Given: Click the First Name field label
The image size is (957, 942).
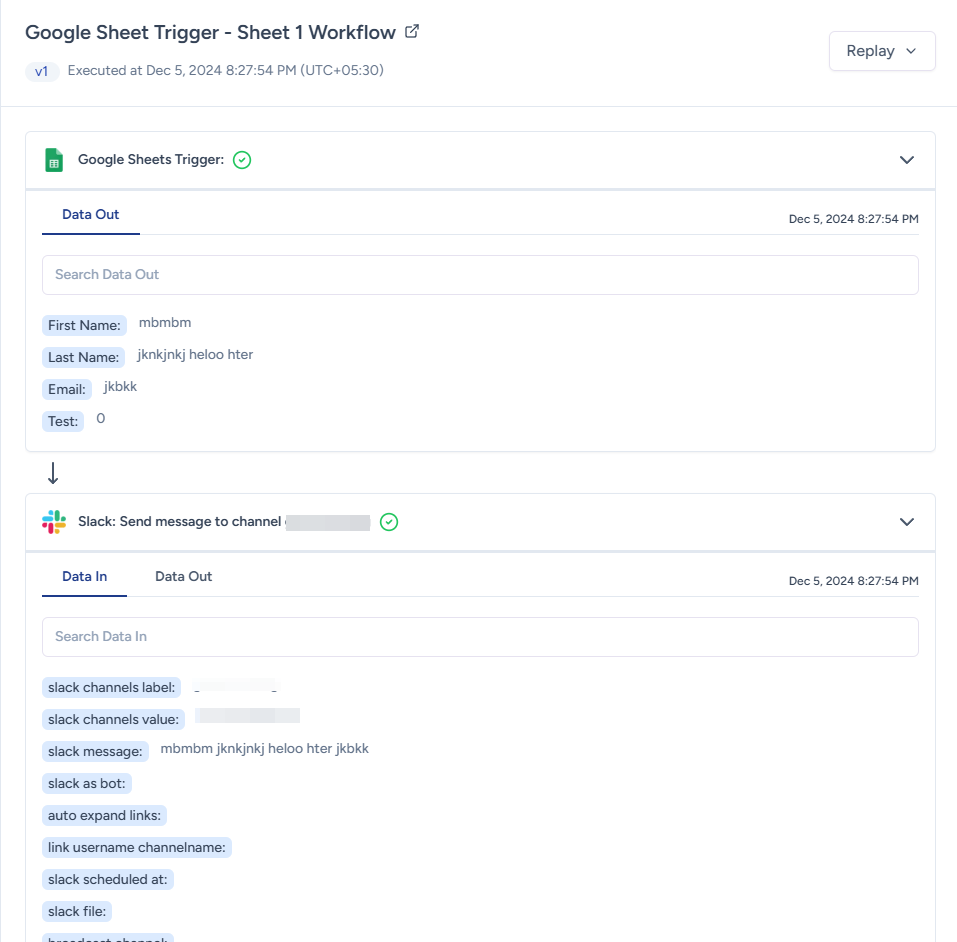Looking at the screenshot, I should pos(84,326).
